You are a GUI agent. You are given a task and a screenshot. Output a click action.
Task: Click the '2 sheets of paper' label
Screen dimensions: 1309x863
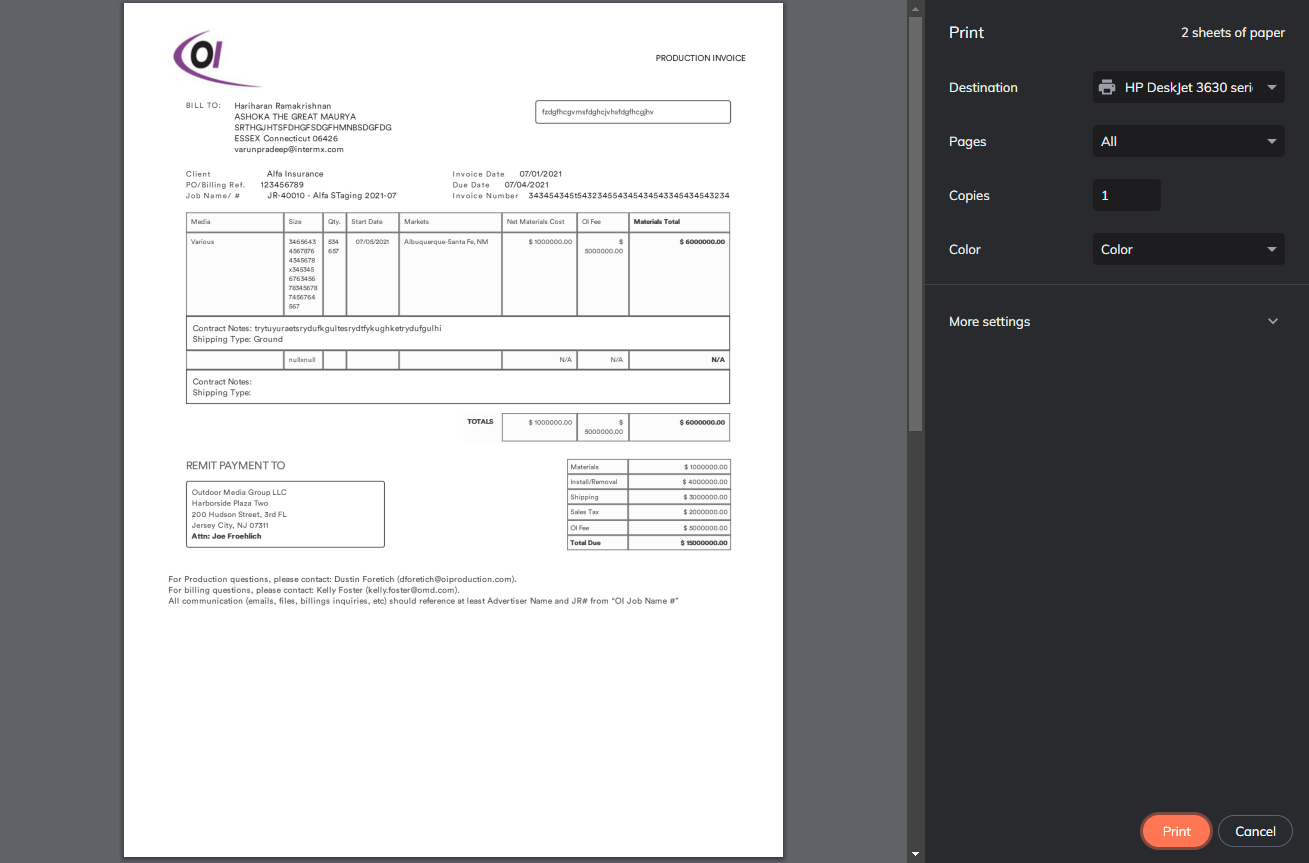(x=1233, y=33)
